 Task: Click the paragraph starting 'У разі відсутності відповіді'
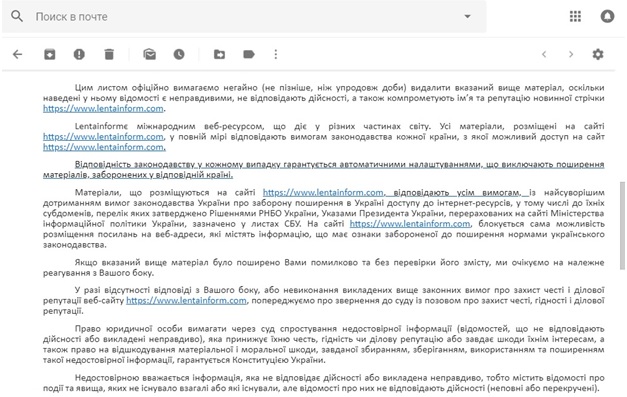click(x=323, y=300)
